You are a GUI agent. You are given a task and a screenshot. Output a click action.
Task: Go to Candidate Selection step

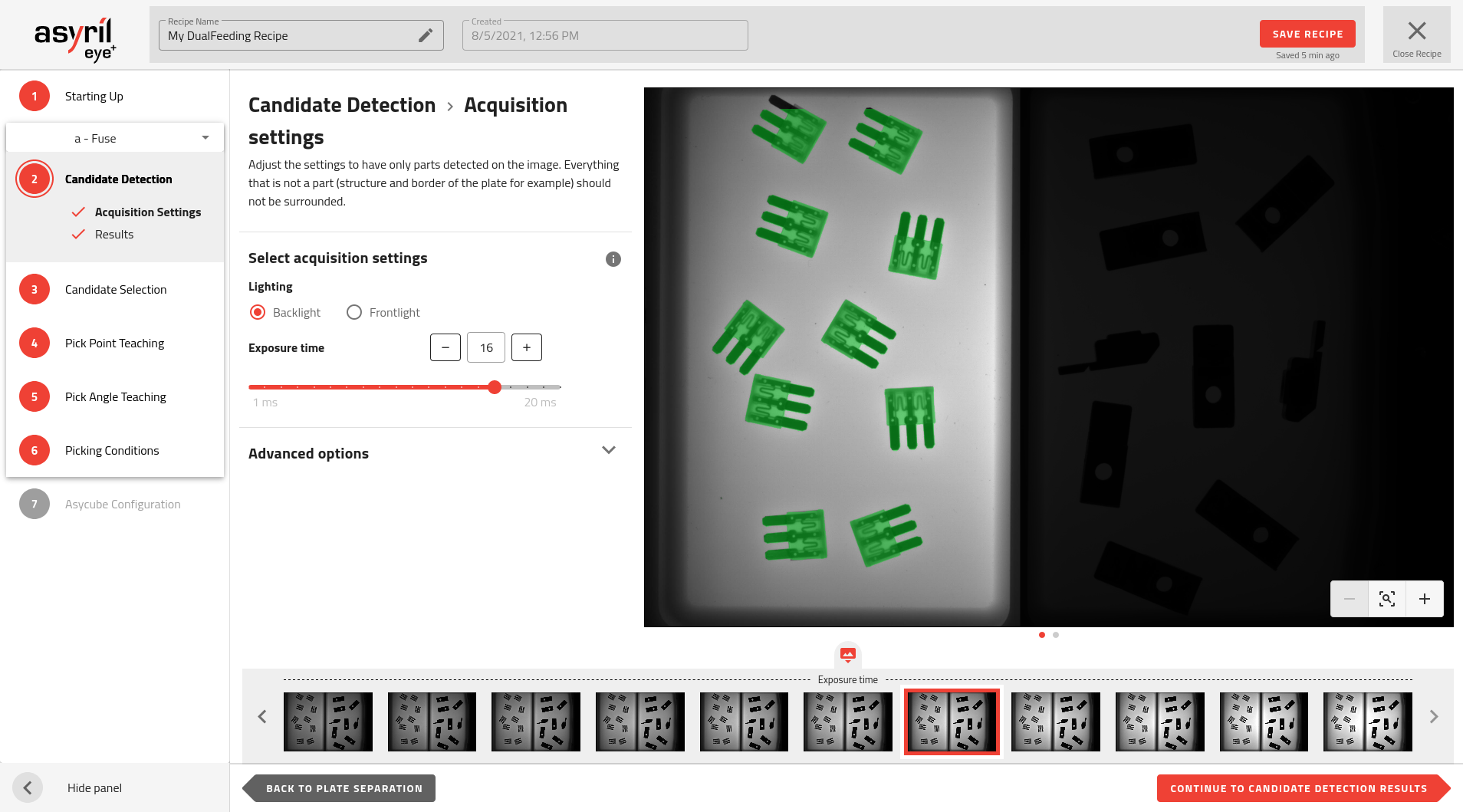(x=115, y=289)
